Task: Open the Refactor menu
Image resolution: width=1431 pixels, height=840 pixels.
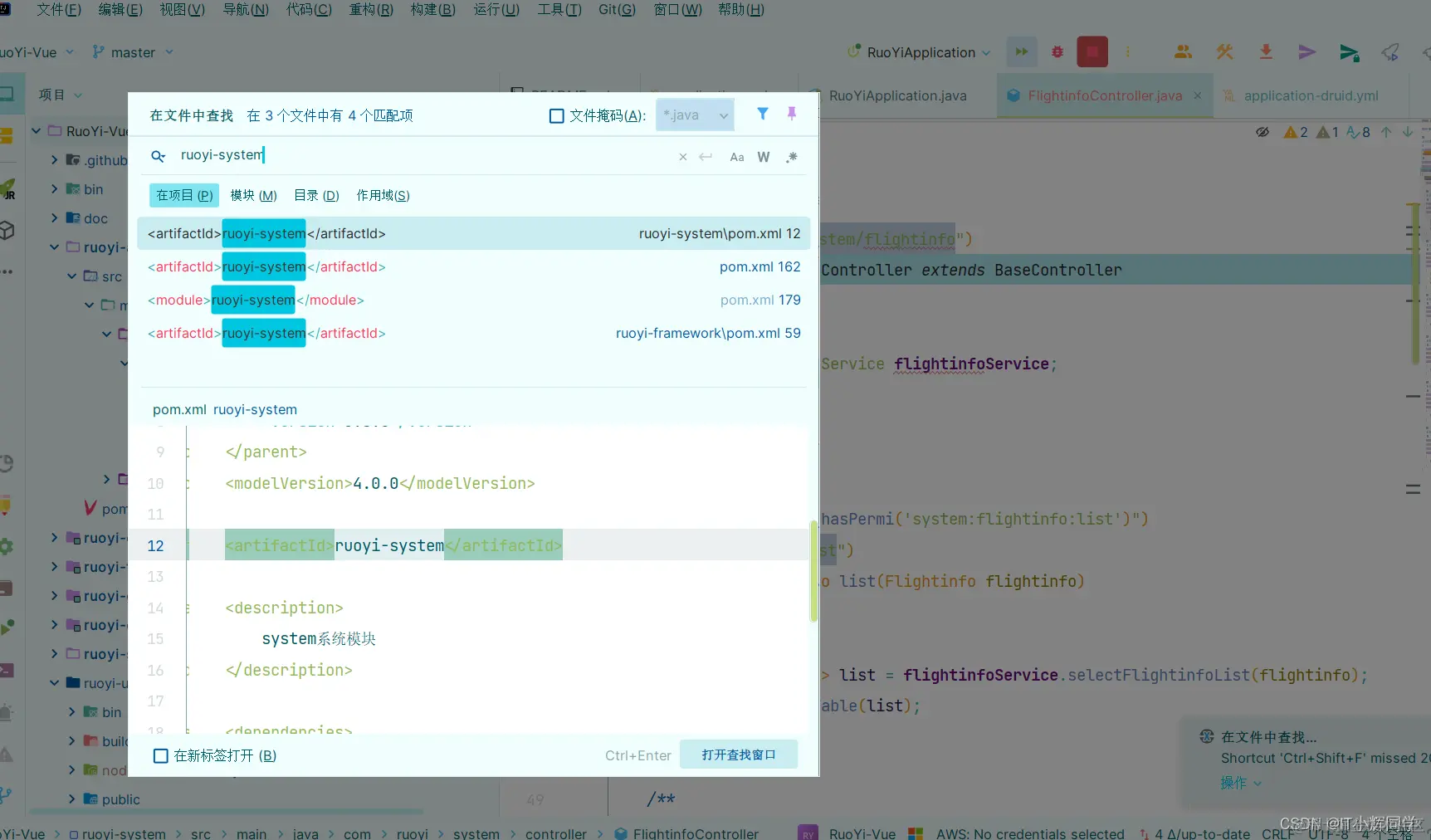Action: (371, 10)
